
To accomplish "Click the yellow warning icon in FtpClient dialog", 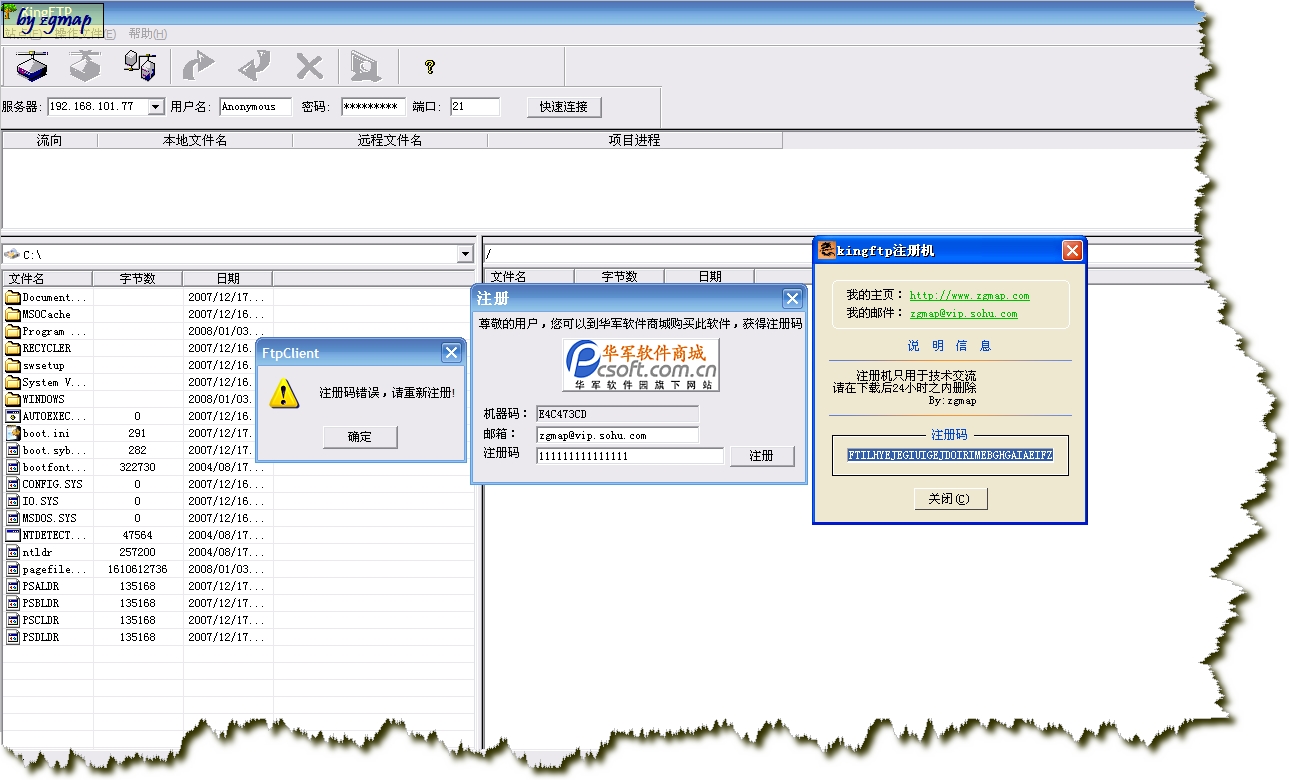I will coord(285,393).
